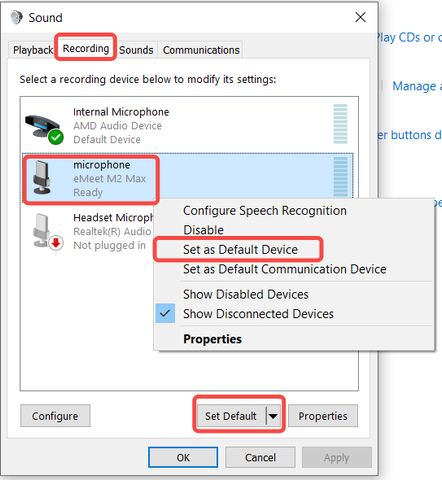442x480 pixels.
Task: Click the Configure button
Action: [x=55, y=416]
